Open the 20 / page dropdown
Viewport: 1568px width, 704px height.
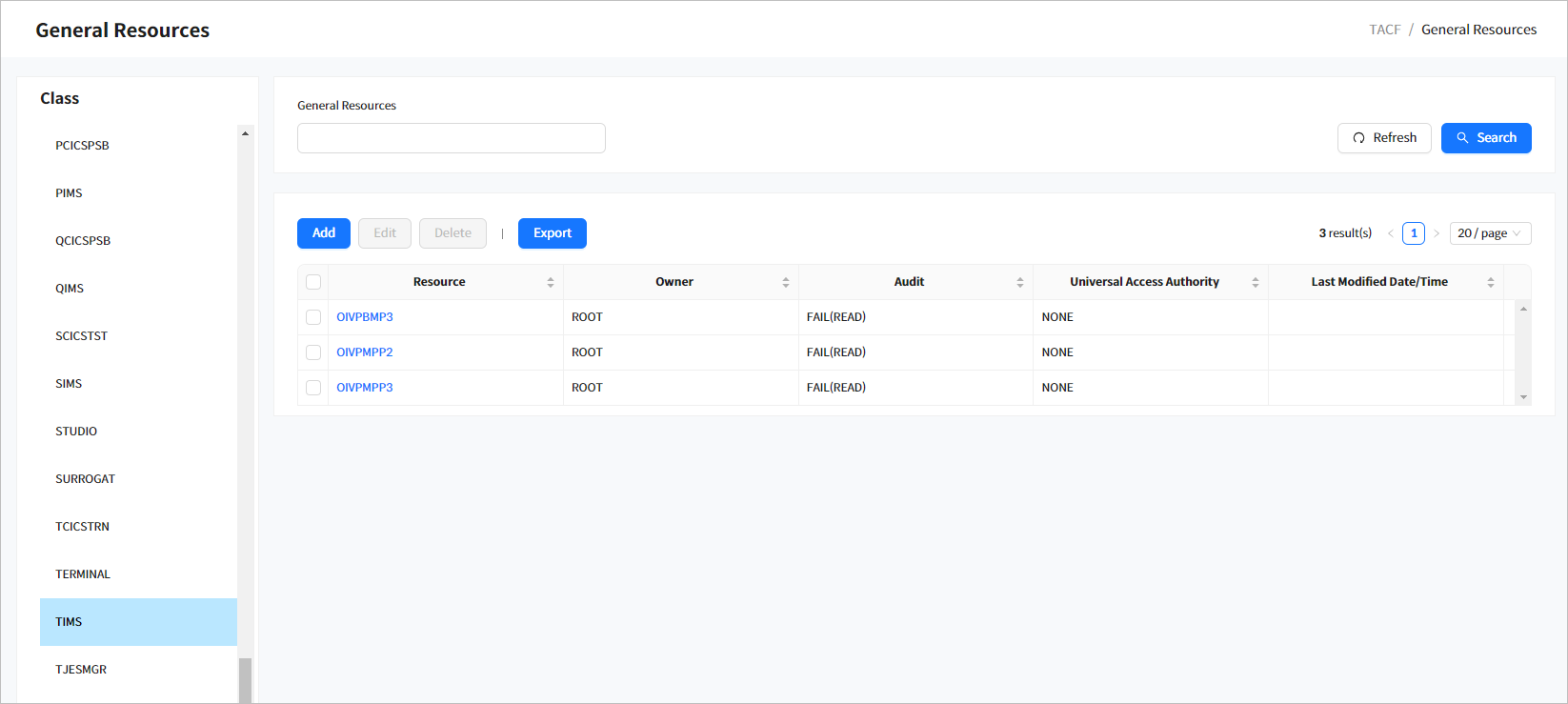[x=1490, y=233]
